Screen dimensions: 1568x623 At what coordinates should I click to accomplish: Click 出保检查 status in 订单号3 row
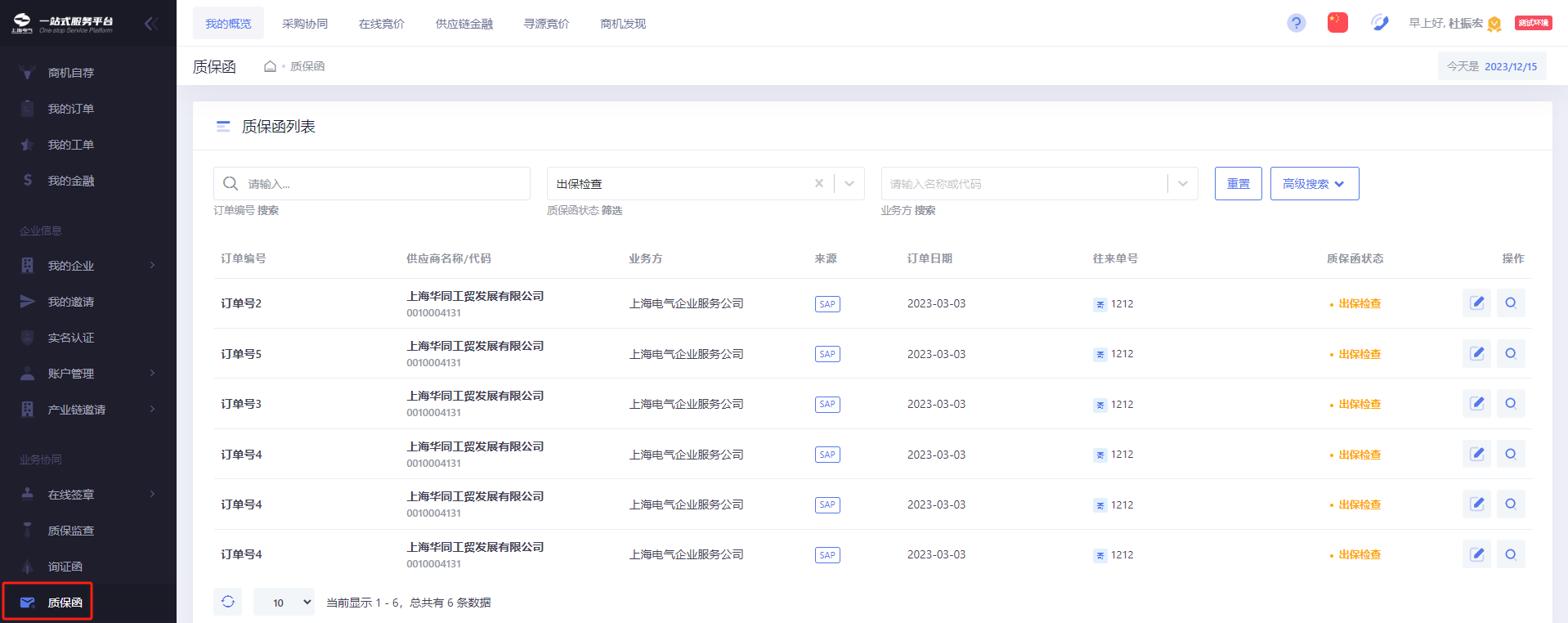pos(1360,404)
